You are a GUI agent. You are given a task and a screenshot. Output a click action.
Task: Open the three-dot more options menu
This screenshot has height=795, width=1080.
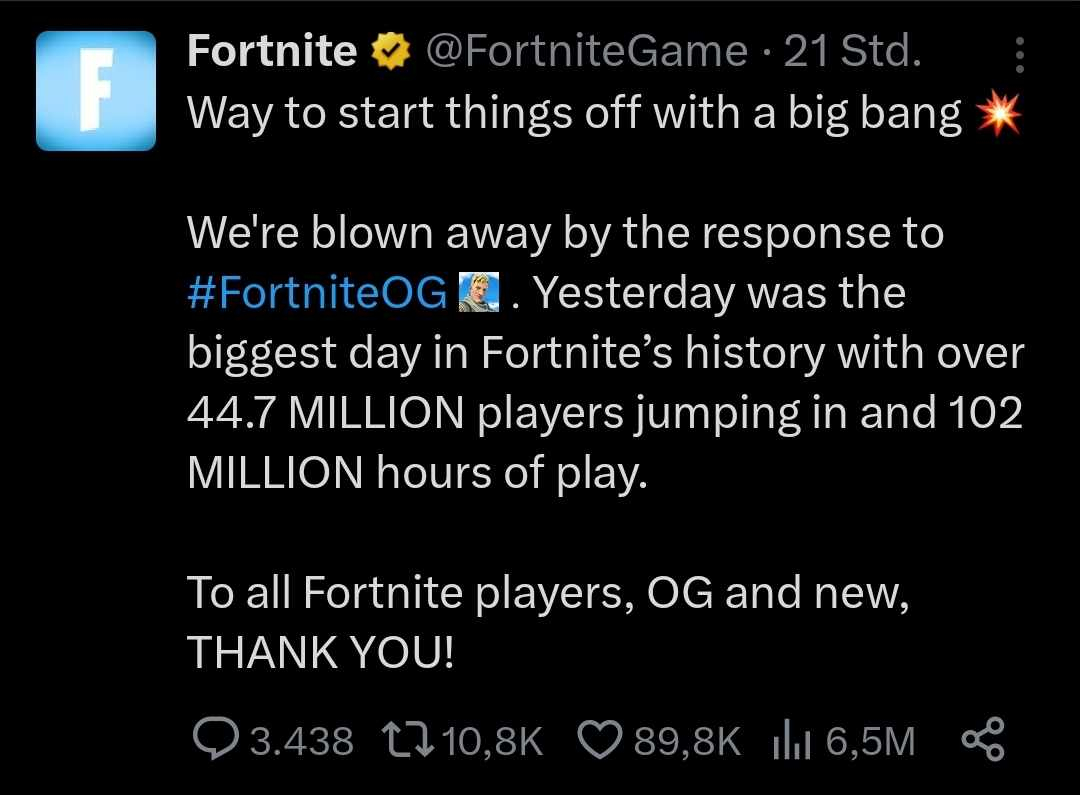pyautogui.click(x=1019, y=56)
